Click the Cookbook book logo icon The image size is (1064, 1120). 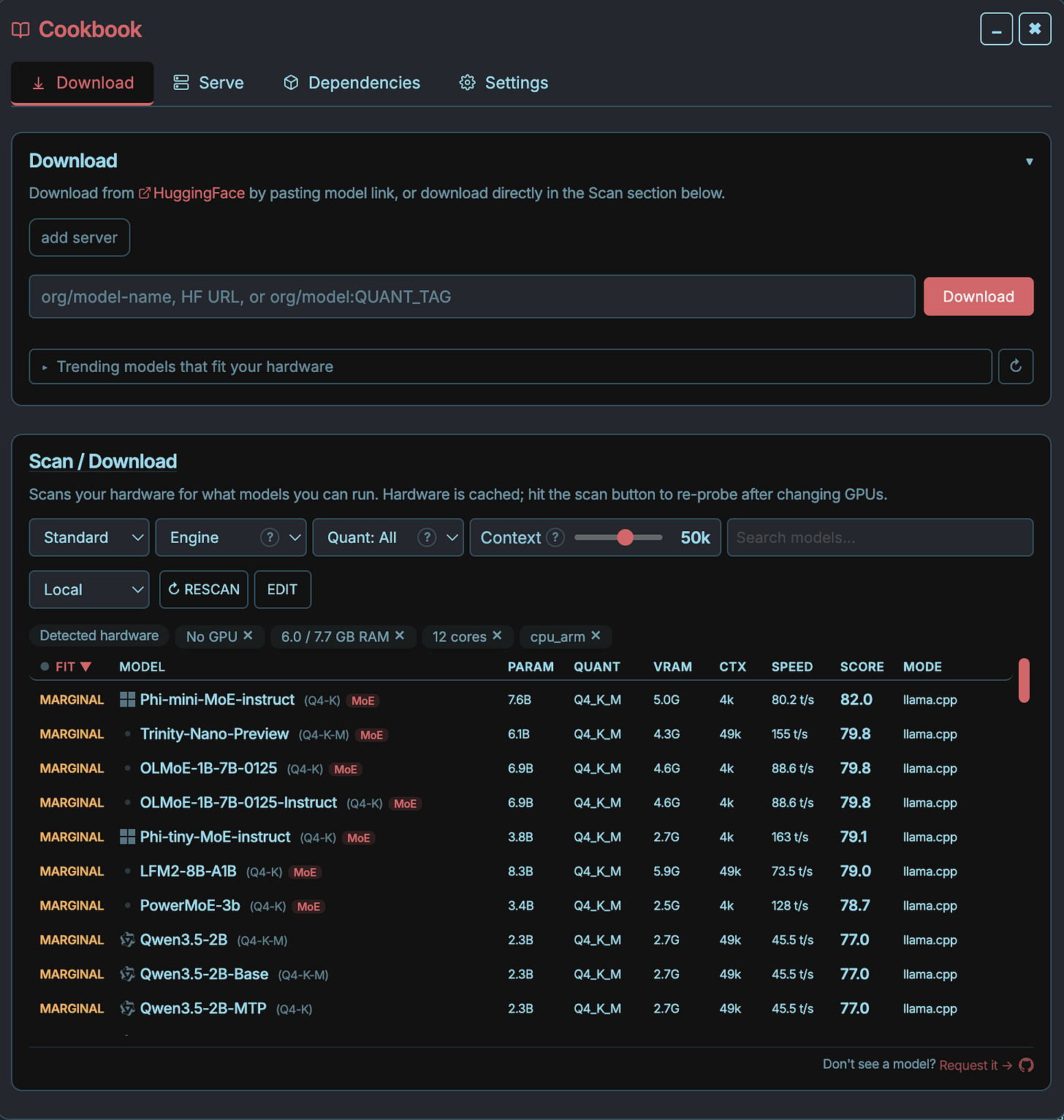[x=20, y=30]
